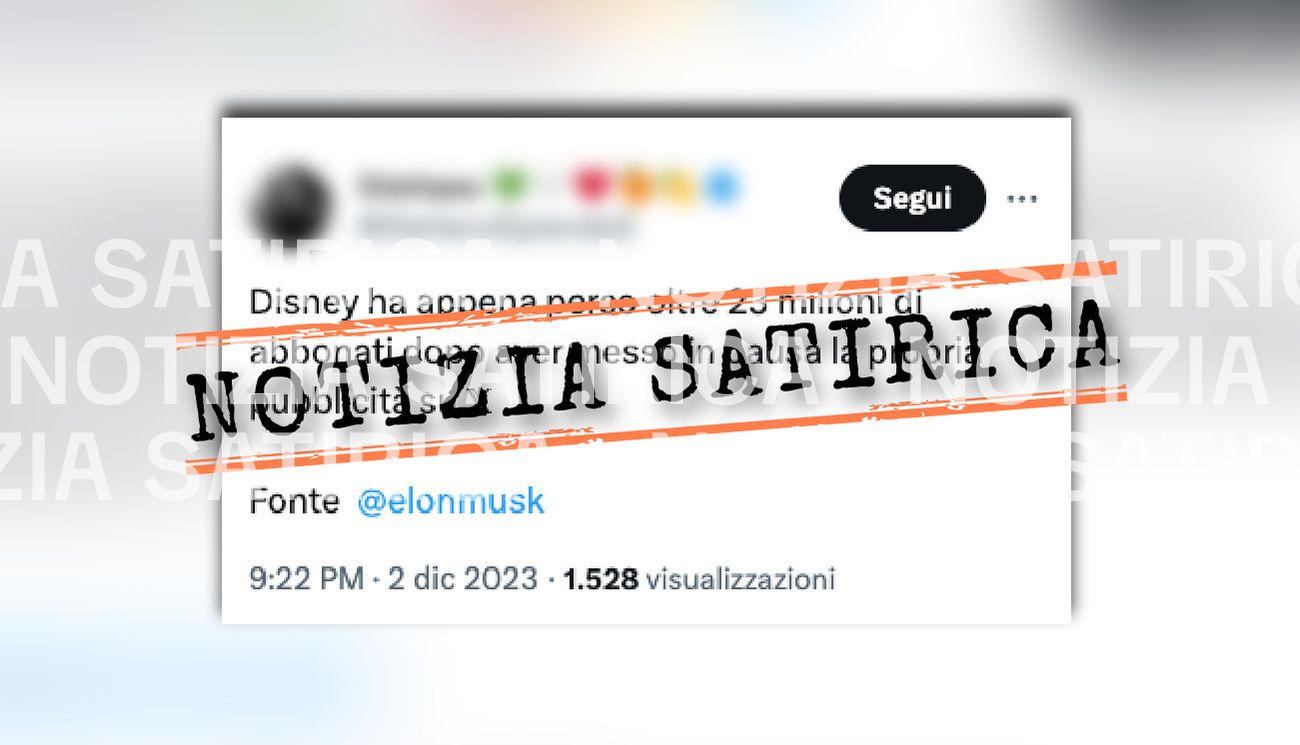Click the 9:22 PM timestamp
Image resolution: width=1300 pixels, height=745 pixels.
pyautogui.click(x=306, y=579)
